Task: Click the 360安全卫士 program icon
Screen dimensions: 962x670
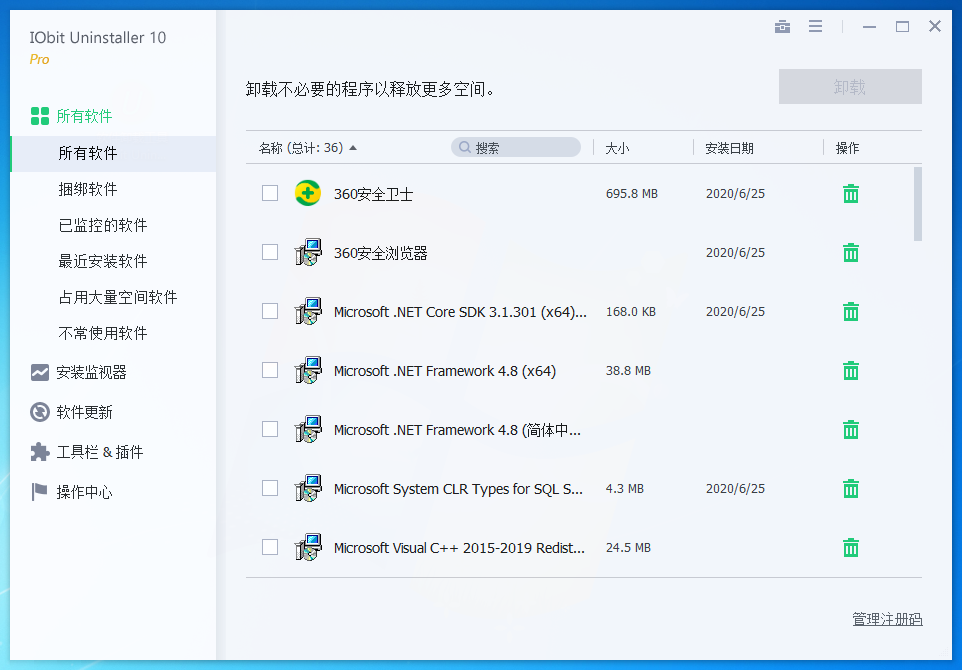Action: (308, 193)
